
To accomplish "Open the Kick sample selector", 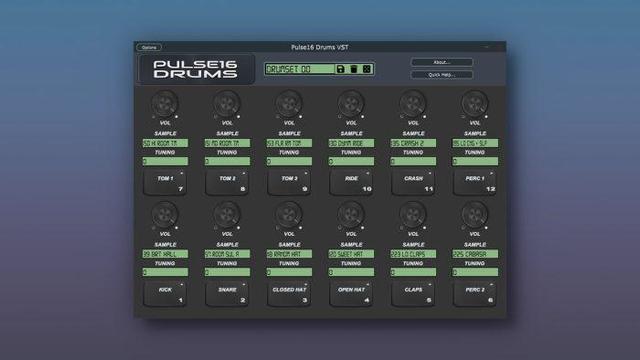I will [165, 254].
